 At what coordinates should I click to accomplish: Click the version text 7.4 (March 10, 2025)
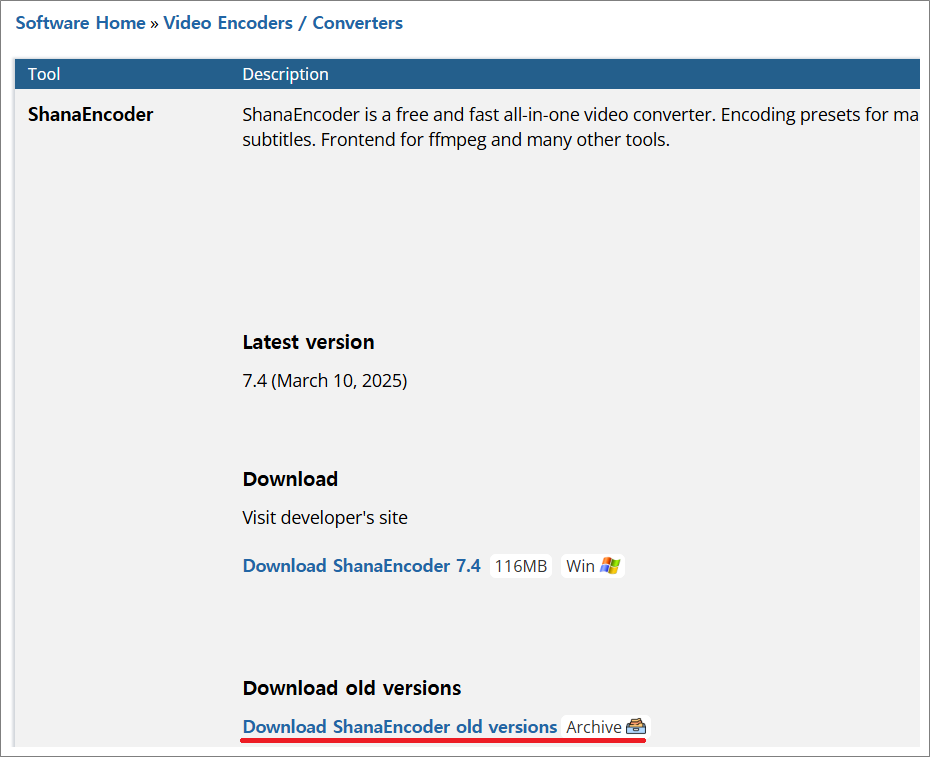325,380
